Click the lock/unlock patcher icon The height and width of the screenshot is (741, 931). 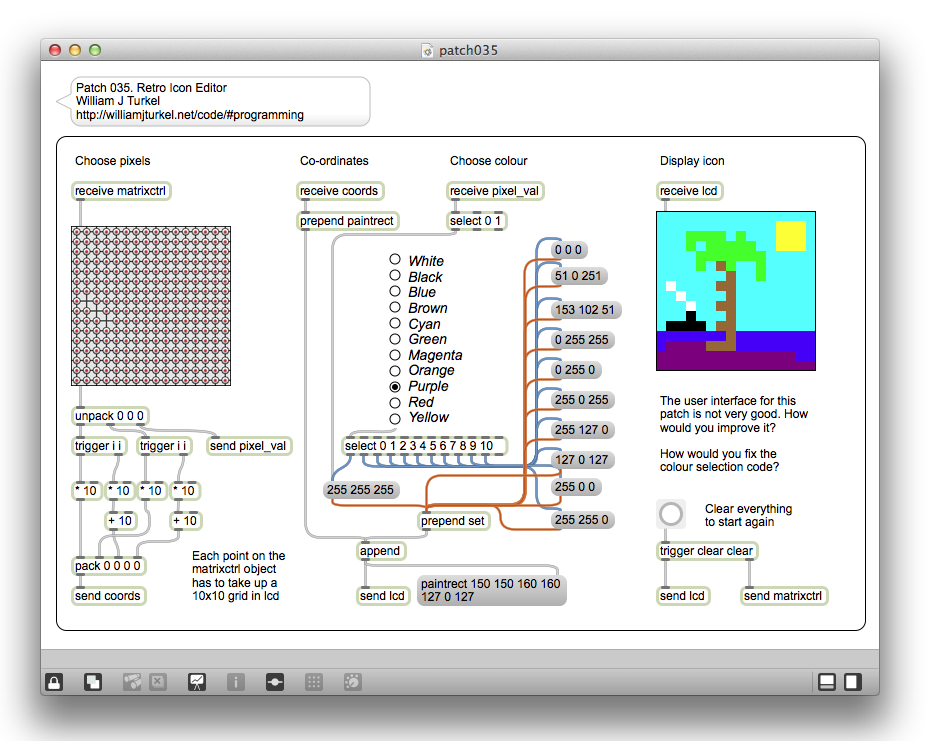[55, 682]
